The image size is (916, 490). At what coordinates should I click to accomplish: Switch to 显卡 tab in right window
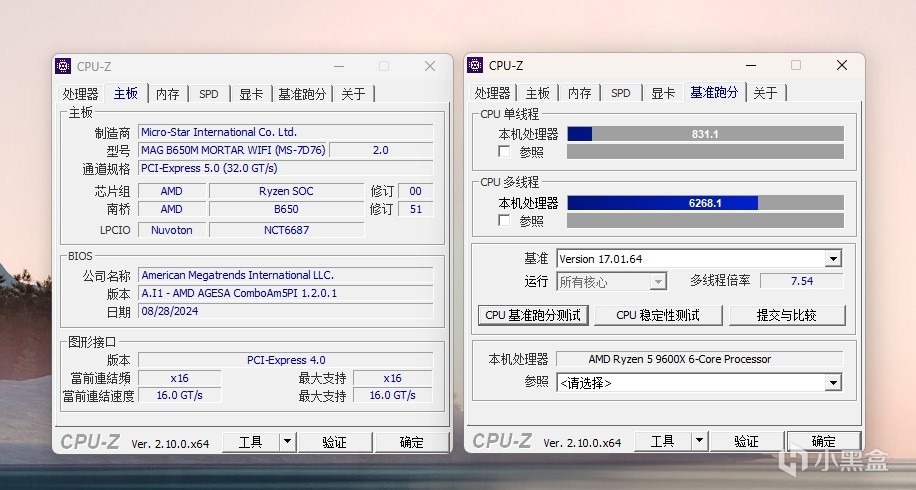tap(663, 93)
